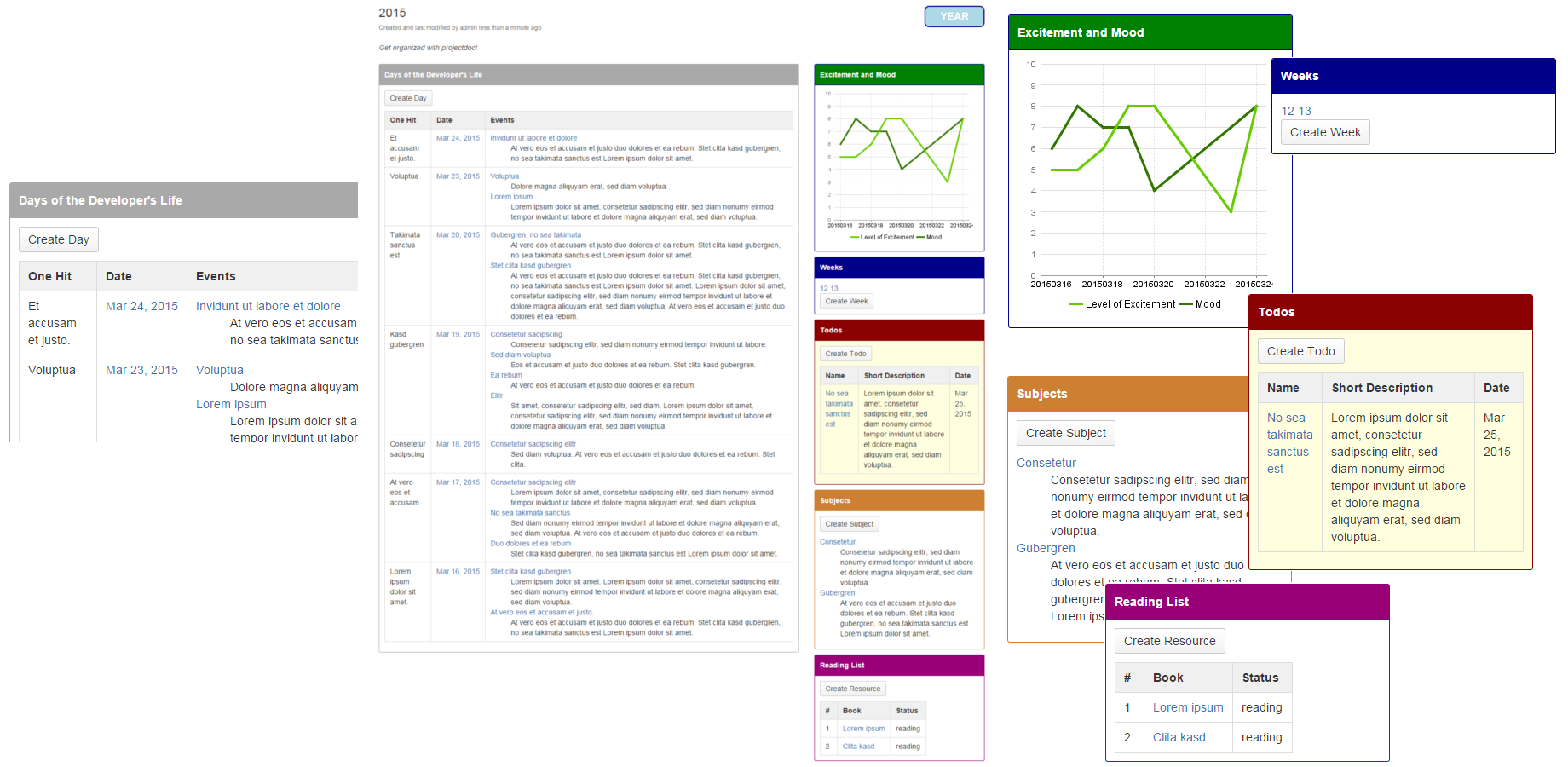Open 'Gubergren' subject in the small Subjects panel
This screenshot has height=767, width=1568.
(838, 593)
